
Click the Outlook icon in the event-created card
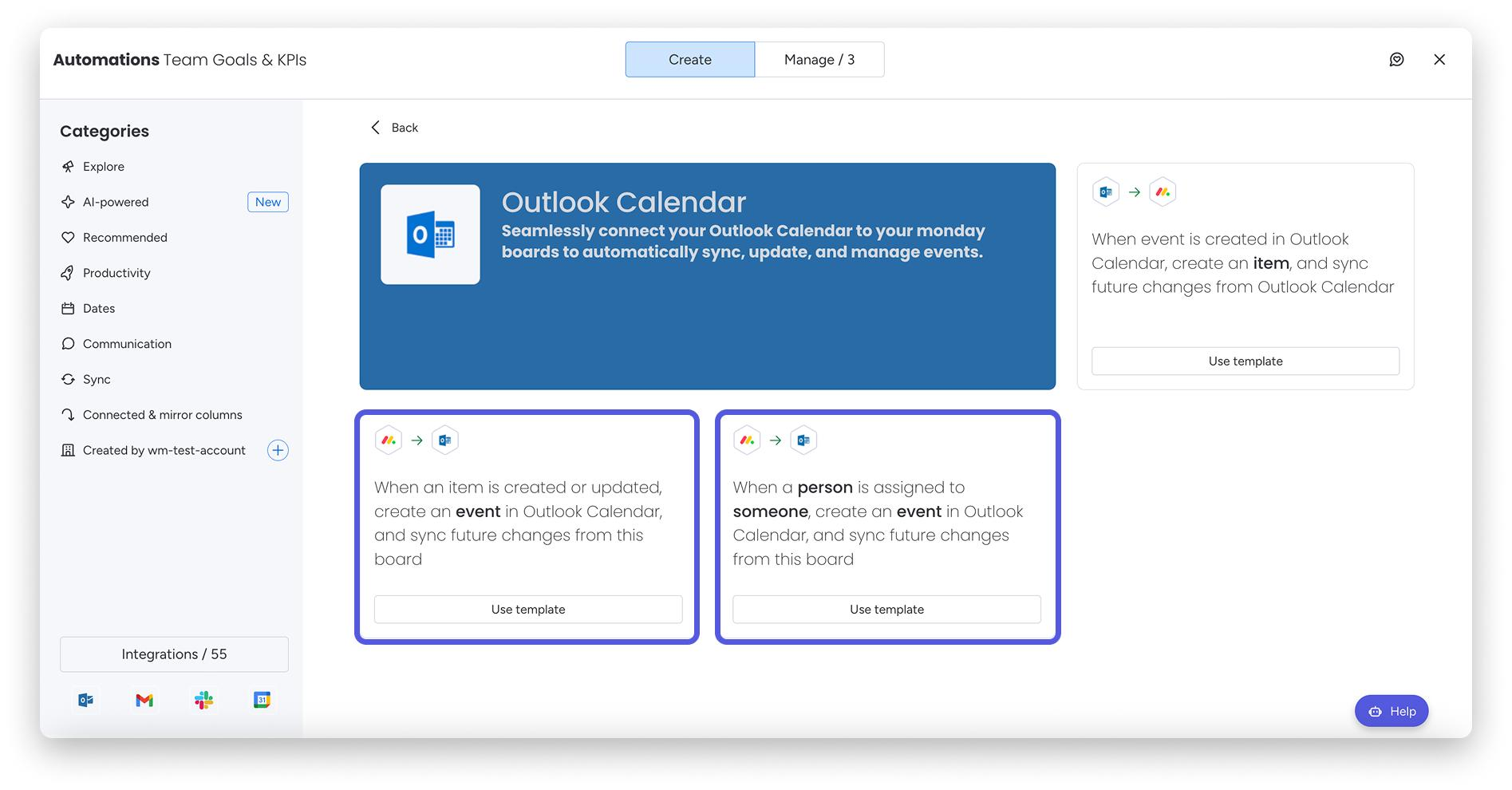click(1106, 192)
